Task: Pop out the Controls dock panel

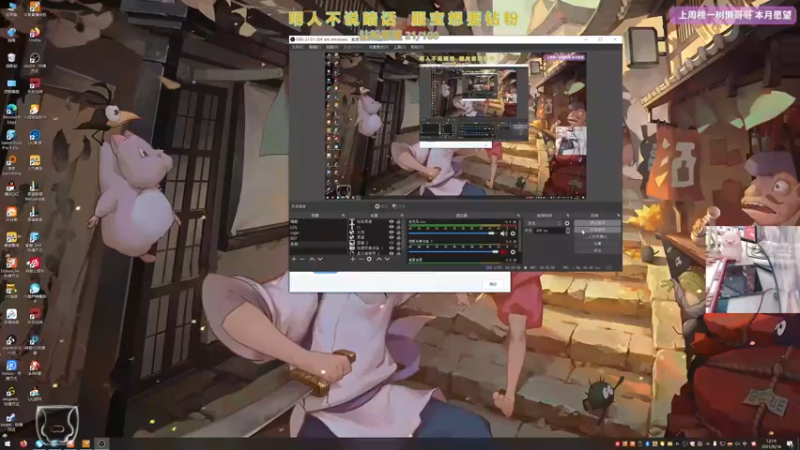Action: point(618,215)
